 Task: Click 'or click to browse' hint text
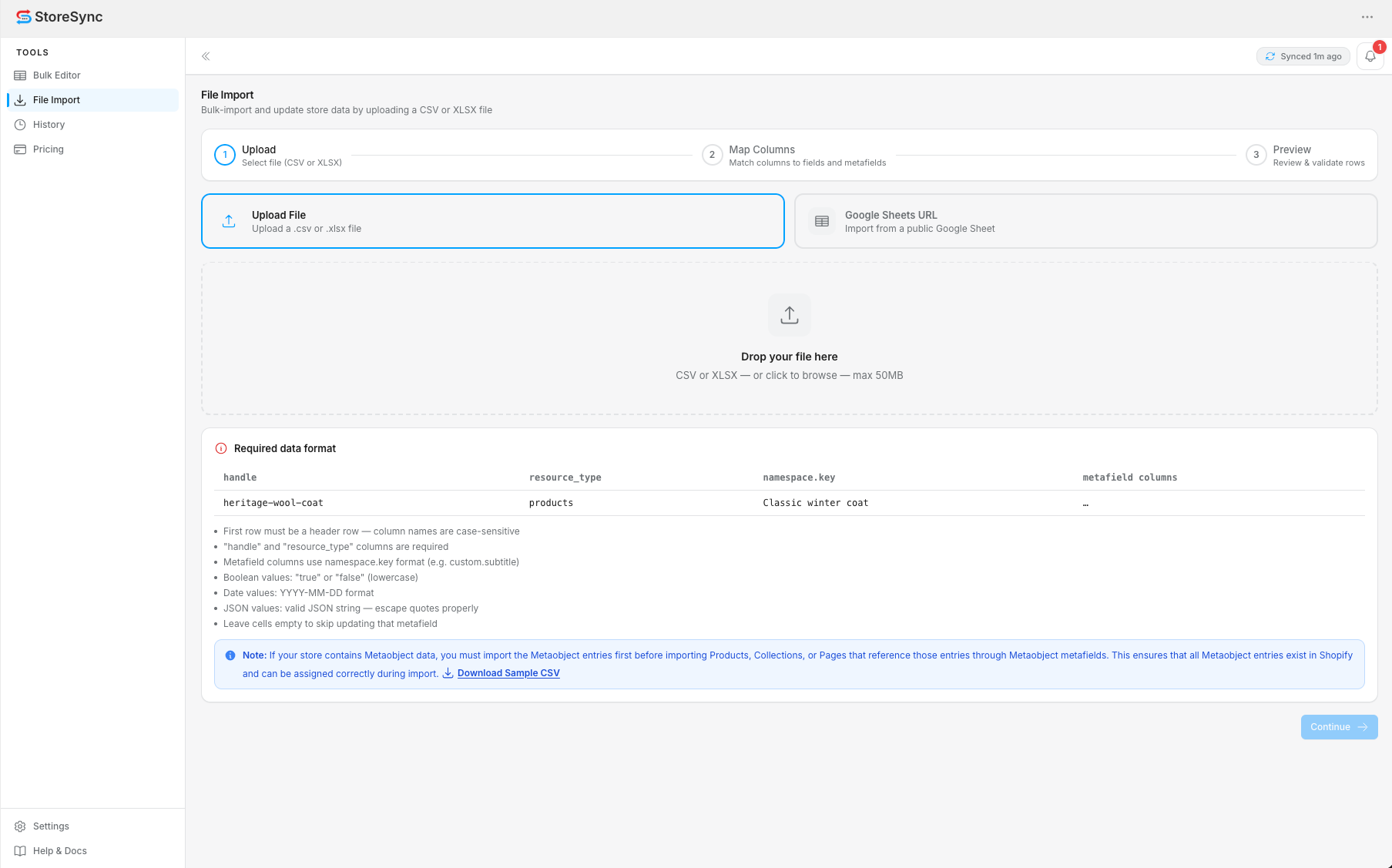795,375
